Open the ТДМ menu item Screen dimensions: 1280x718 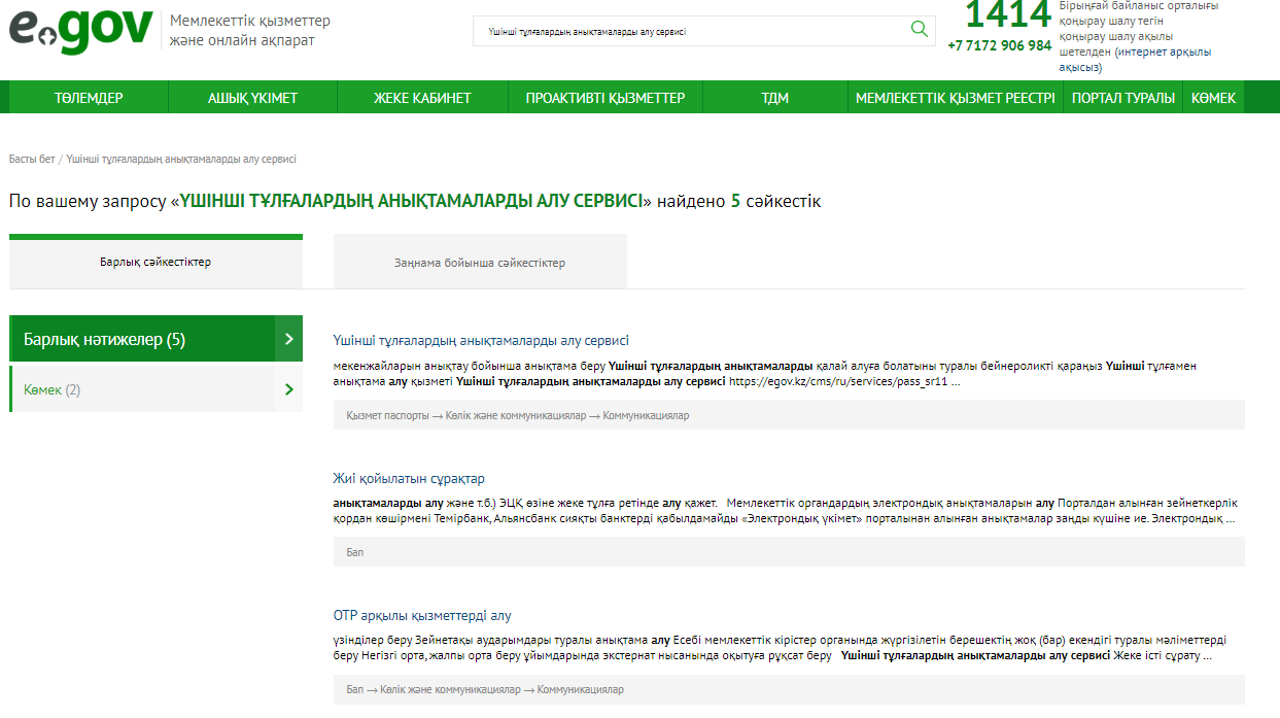775,97
